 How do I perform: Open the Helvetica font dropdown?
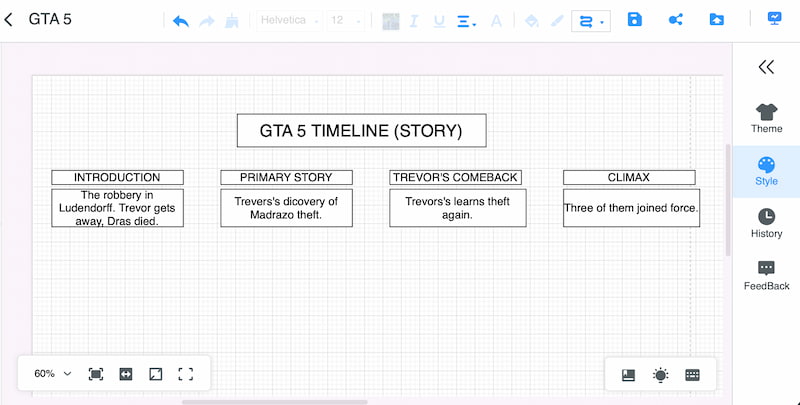[x=289, y=20]
